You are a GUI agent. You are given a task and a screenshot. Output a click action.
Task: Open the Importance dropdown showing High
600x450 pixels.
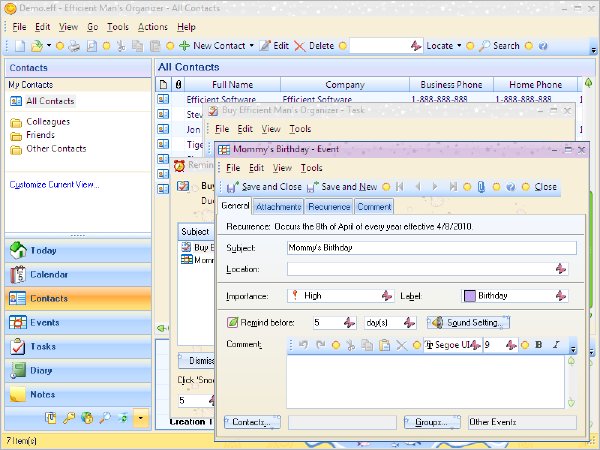tap(387, 295)
